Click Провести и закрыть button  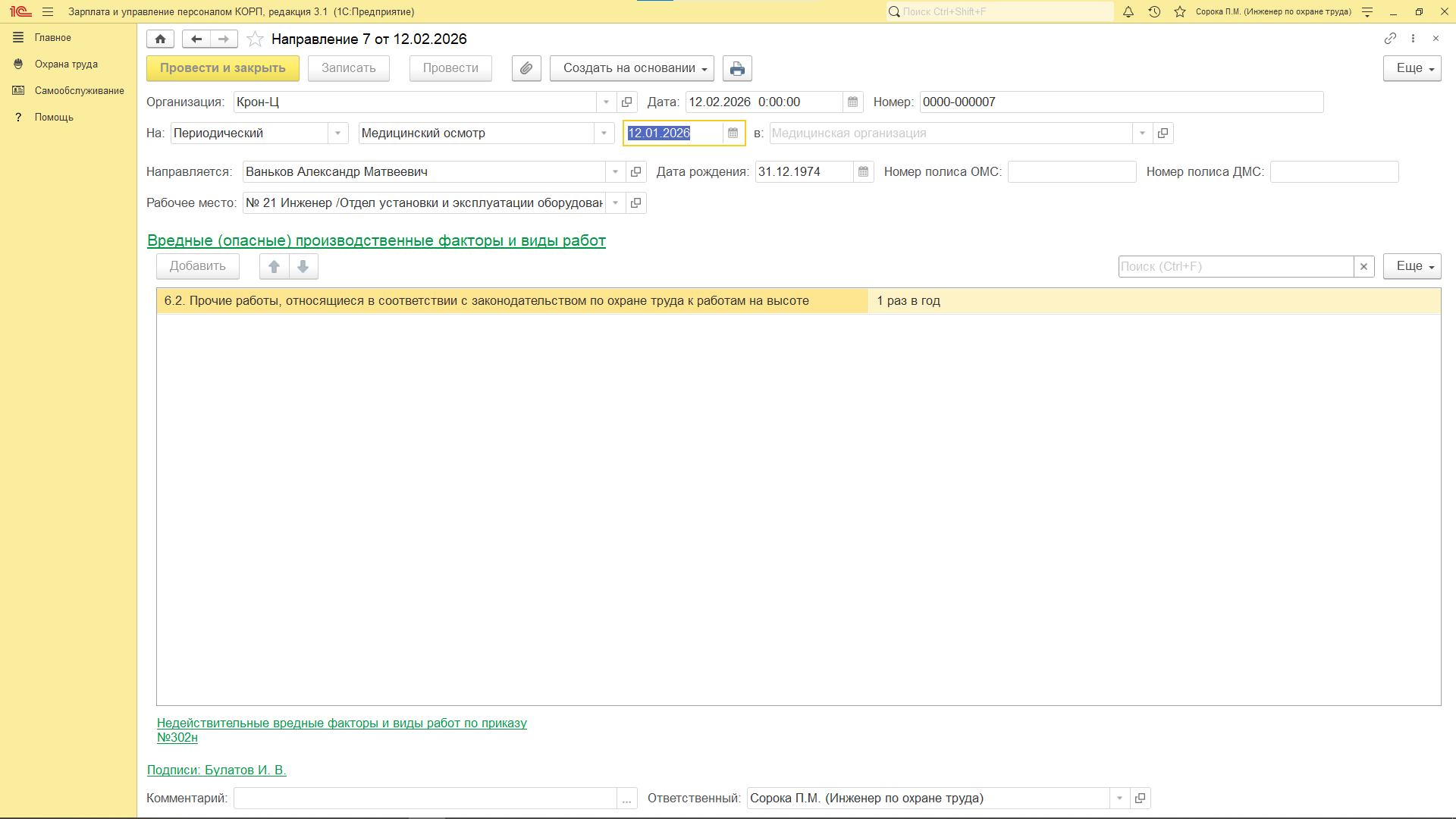coord(223,68)
